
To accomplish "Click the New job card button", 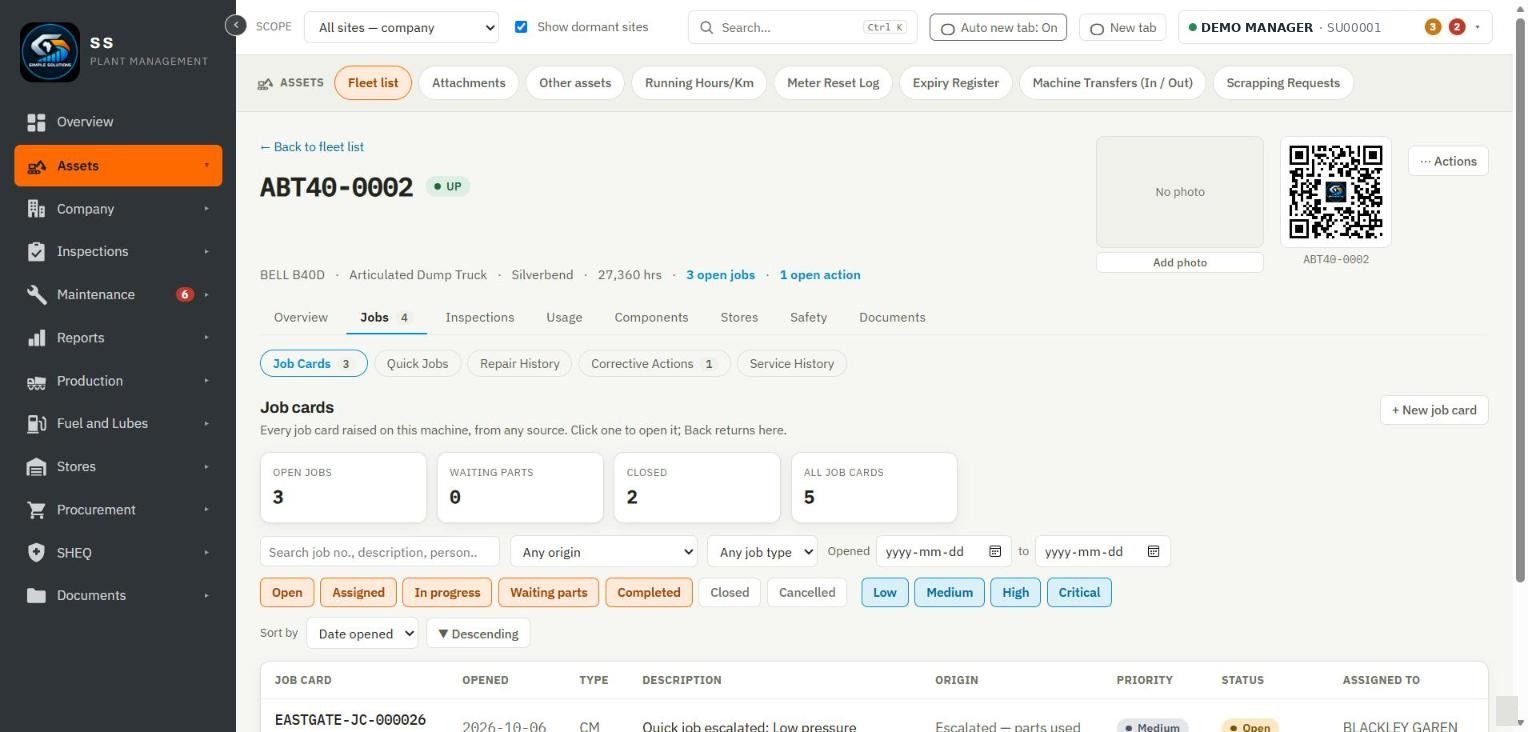I will pos(1434,410).
